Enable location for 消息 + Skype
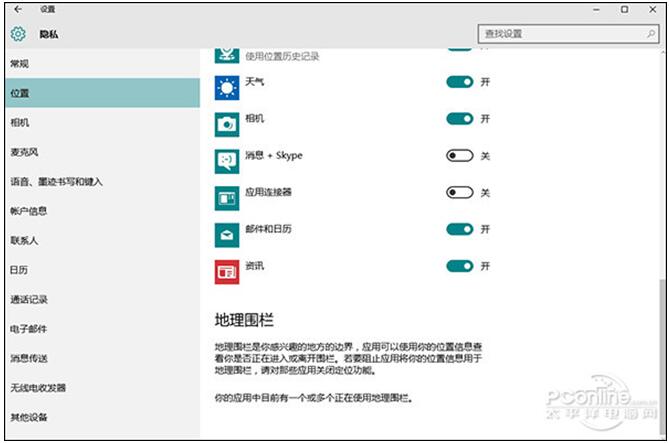The height and width of the screenshot is (443, 669). click(459, 156)
